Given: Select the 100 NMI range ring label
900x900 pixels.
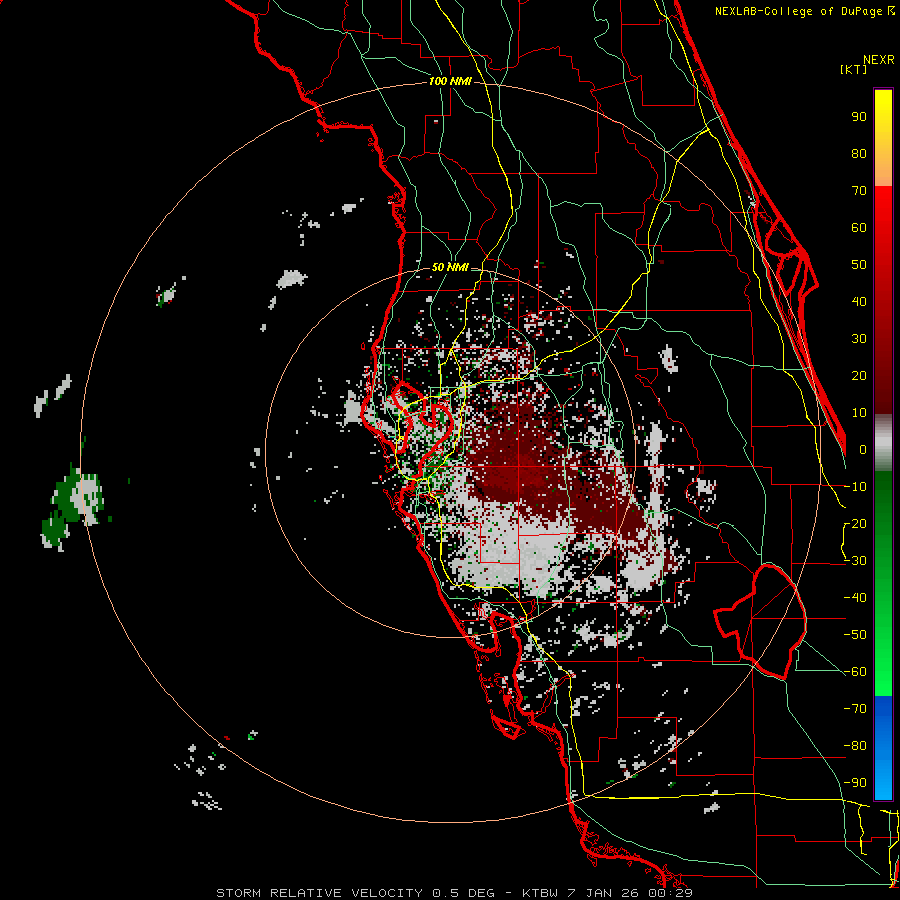Looking at the screenshot, I should coord(450,82).
